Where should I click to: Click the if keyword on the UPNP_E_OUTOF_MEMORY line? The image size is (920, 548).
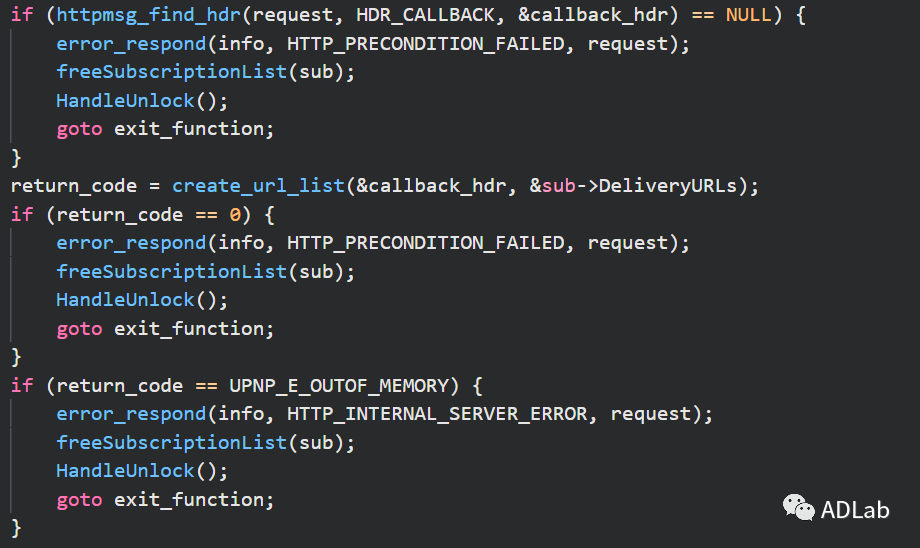click(x=21, y=386)
